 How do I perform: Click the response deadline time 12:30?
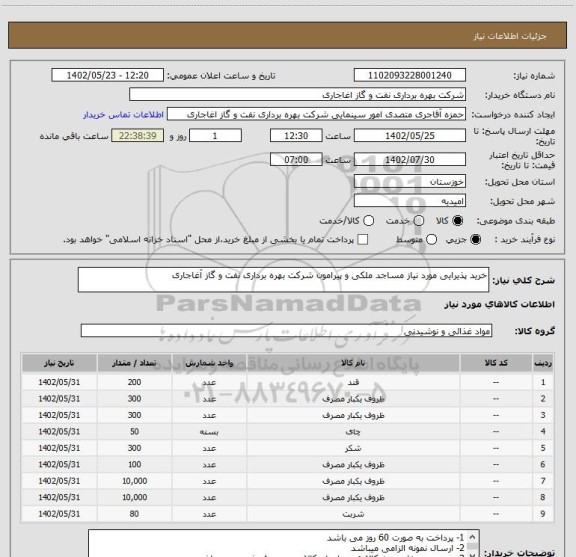296,136
